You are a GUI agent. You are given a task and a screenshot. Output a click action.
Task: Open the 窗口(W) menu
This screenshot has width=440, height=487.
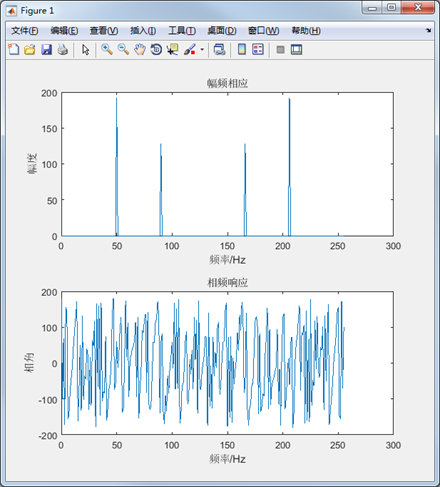[x=263, y=31]
